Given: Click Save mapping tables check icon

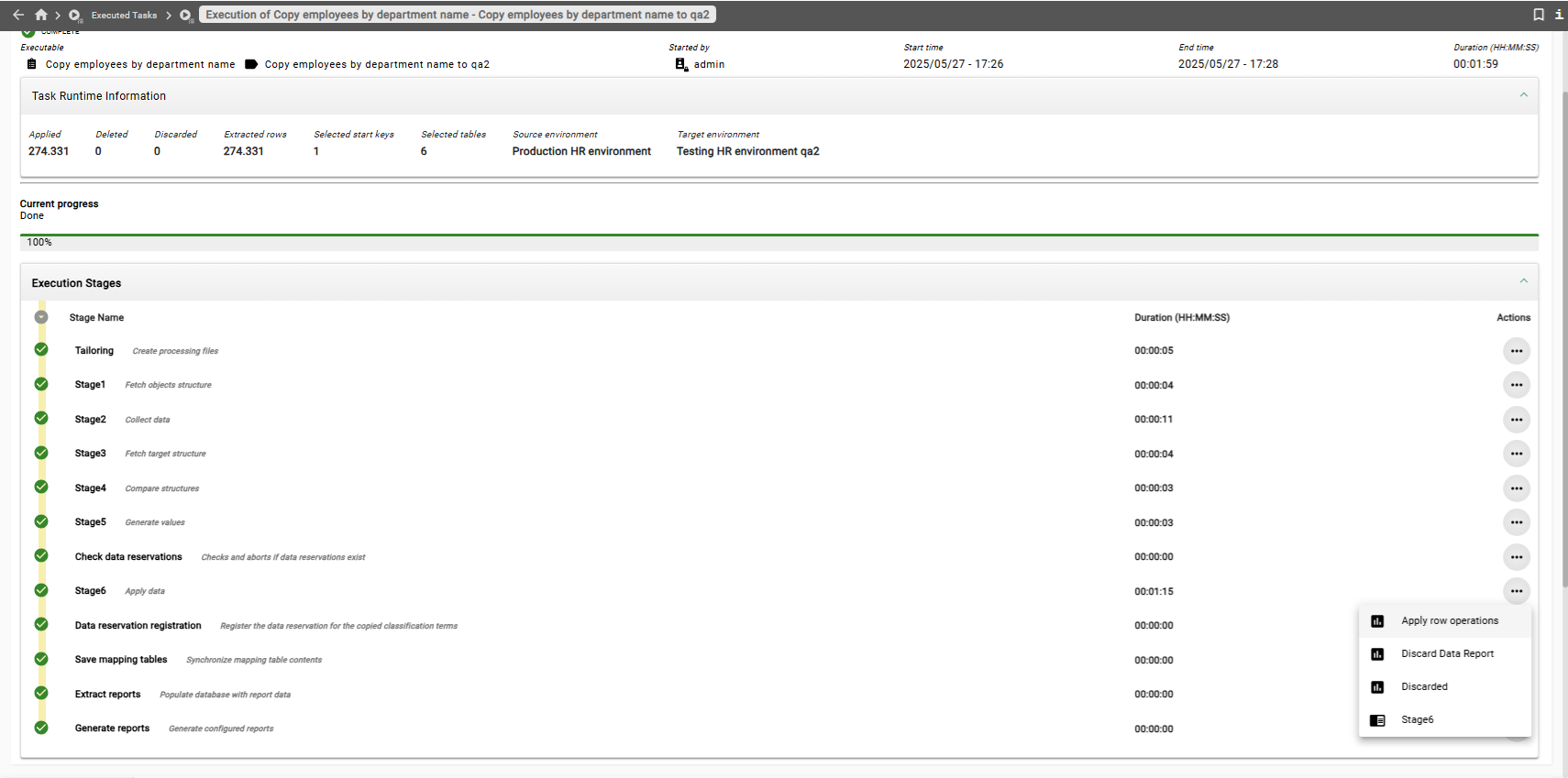Looking at the screenshot, I should (41, 659).
